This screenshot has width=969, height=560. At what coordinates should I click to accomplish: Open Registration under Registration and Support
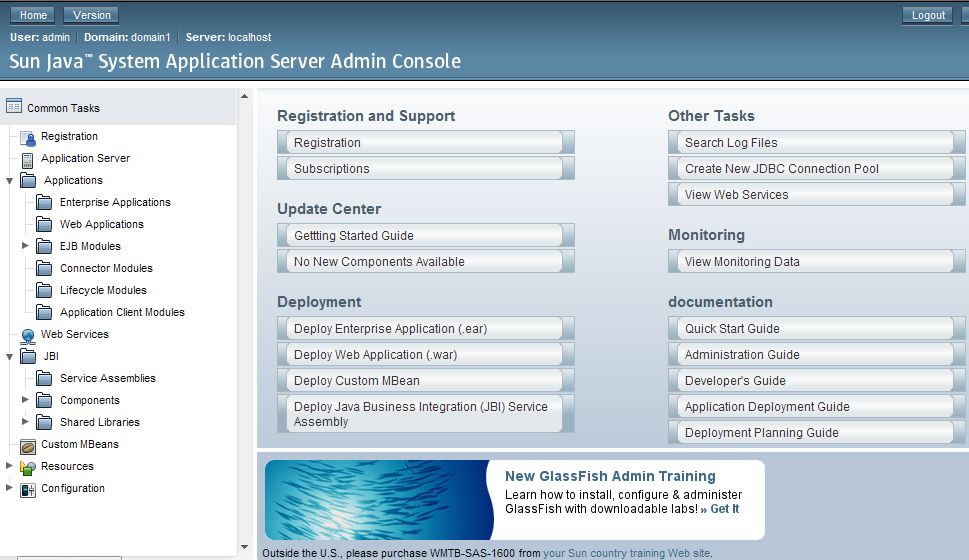point(426,142)
